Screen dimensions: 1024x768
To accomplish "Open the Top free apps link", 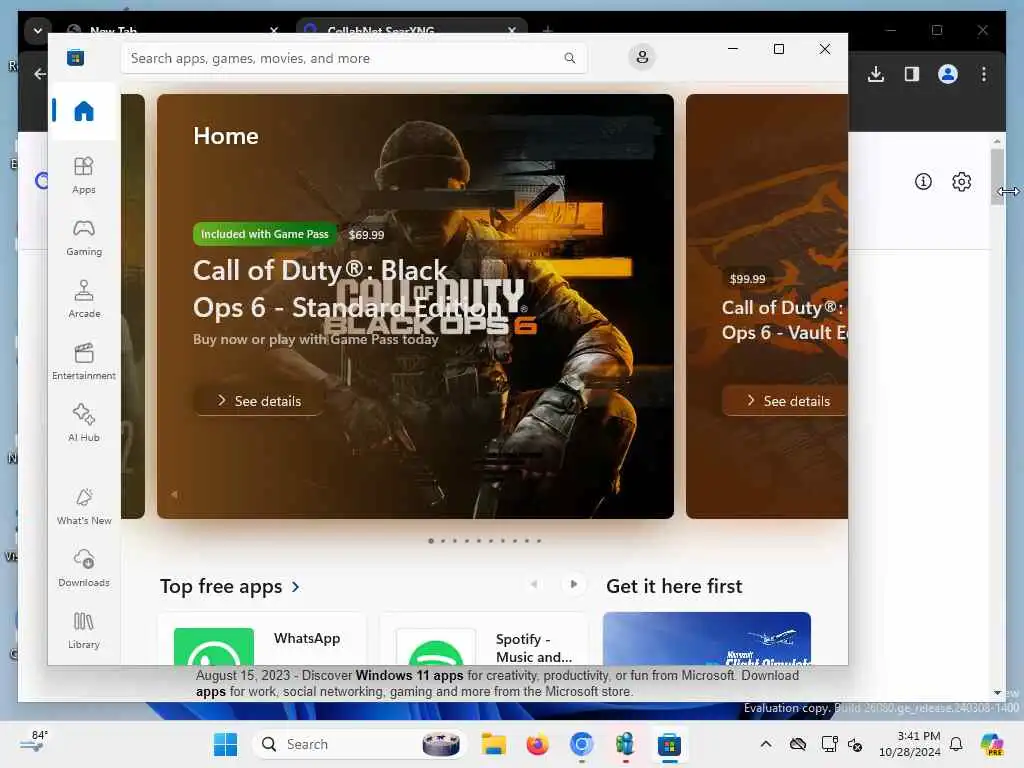I will [x=230, y=586].
